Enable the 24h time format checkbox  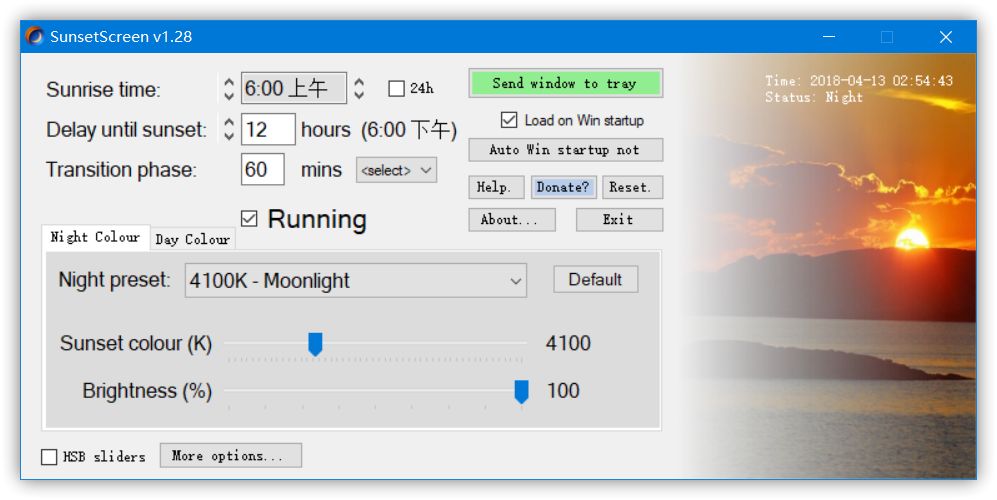pos(396,88)
